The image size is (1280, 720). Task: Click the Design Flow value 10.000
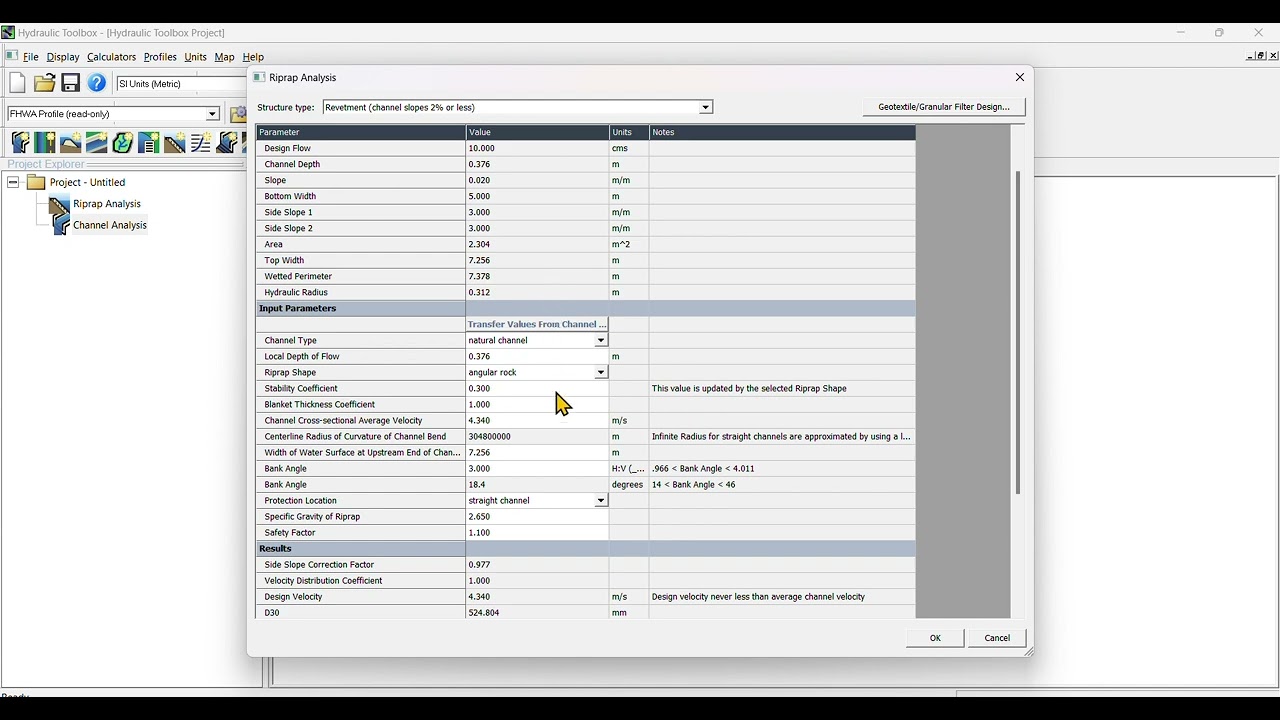(x=537, y=148)
